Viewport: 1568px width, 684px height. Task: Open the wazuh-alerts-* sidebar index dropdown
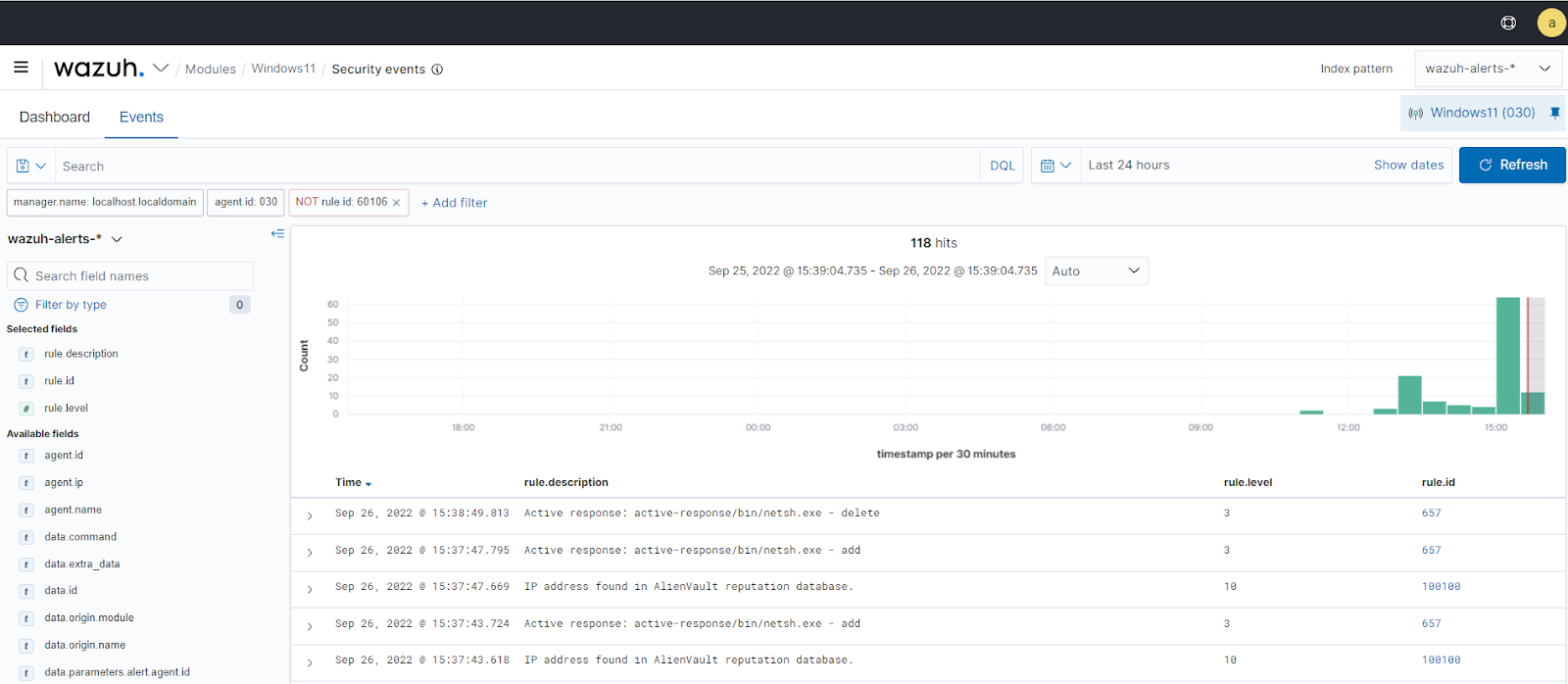(65, 239)
